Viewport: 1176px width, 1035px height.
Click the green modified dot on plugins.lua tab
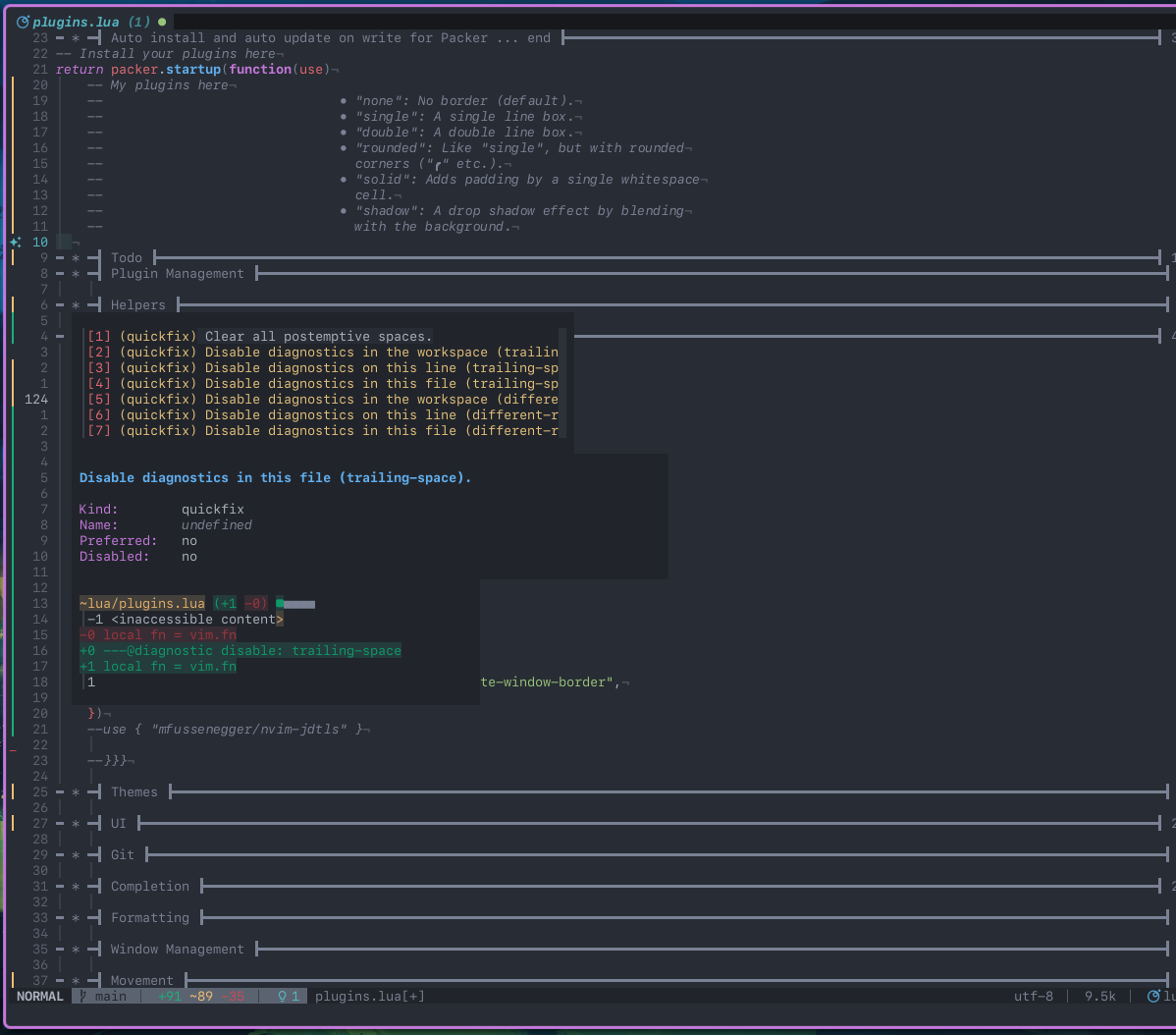(x=160, y=21)
